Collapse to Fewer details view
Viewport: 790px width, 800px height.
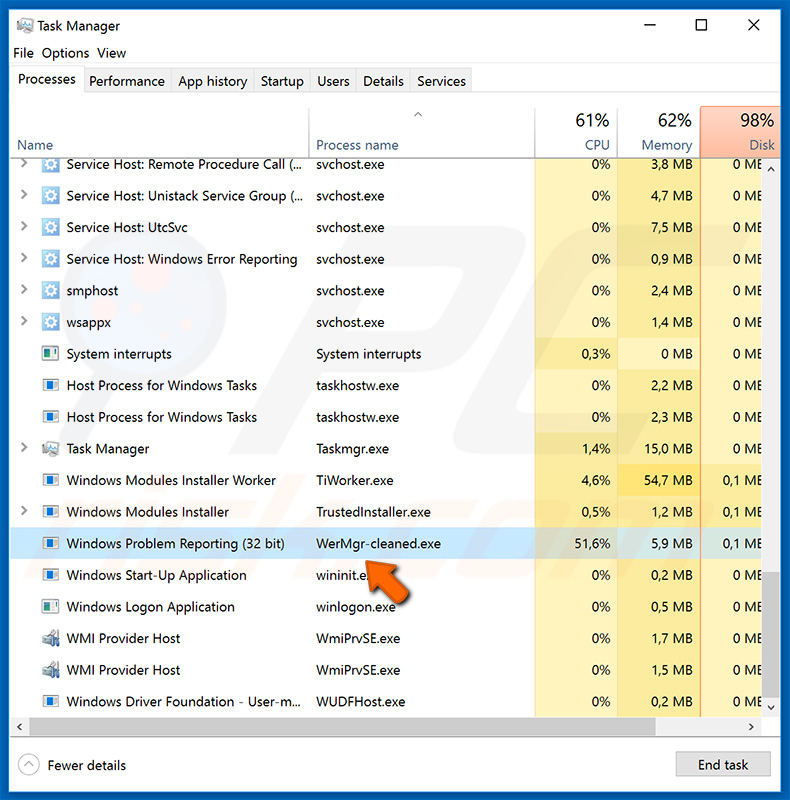pos(72,765)
